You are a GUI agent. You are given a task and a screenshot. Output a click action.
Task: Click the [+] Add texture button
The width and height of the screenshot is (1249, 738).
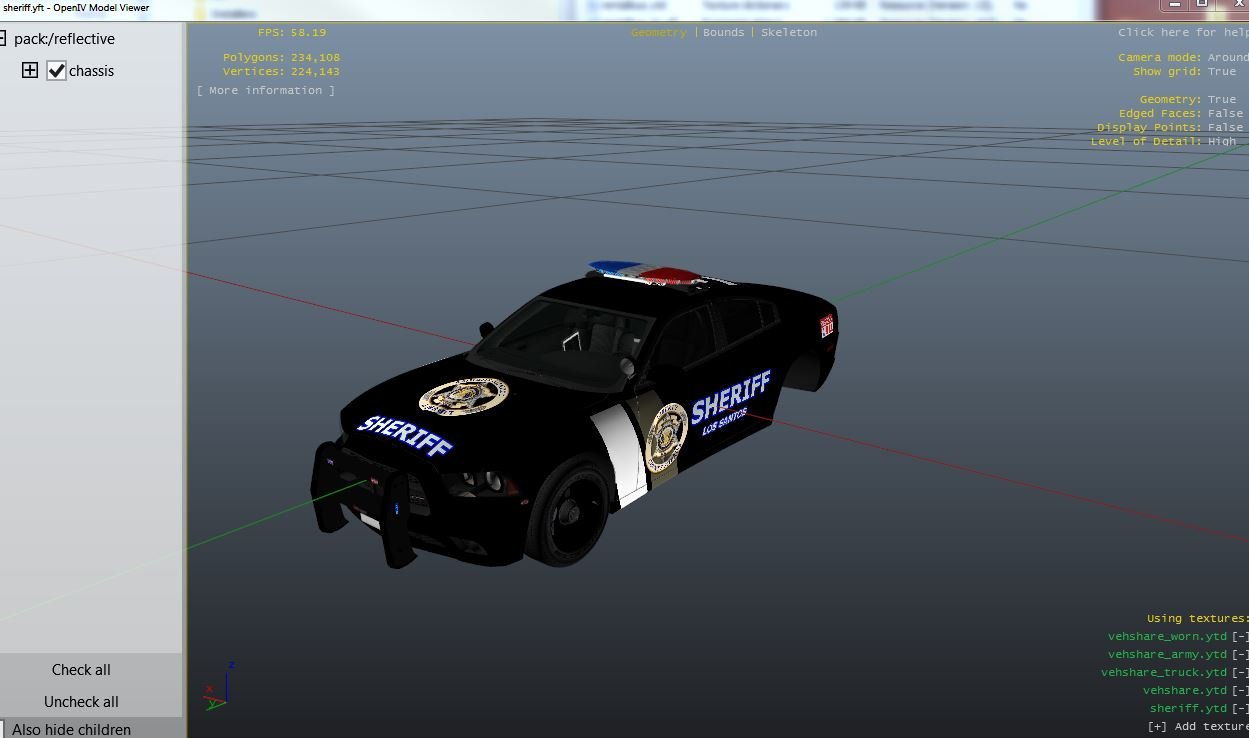pos(1198,726)
